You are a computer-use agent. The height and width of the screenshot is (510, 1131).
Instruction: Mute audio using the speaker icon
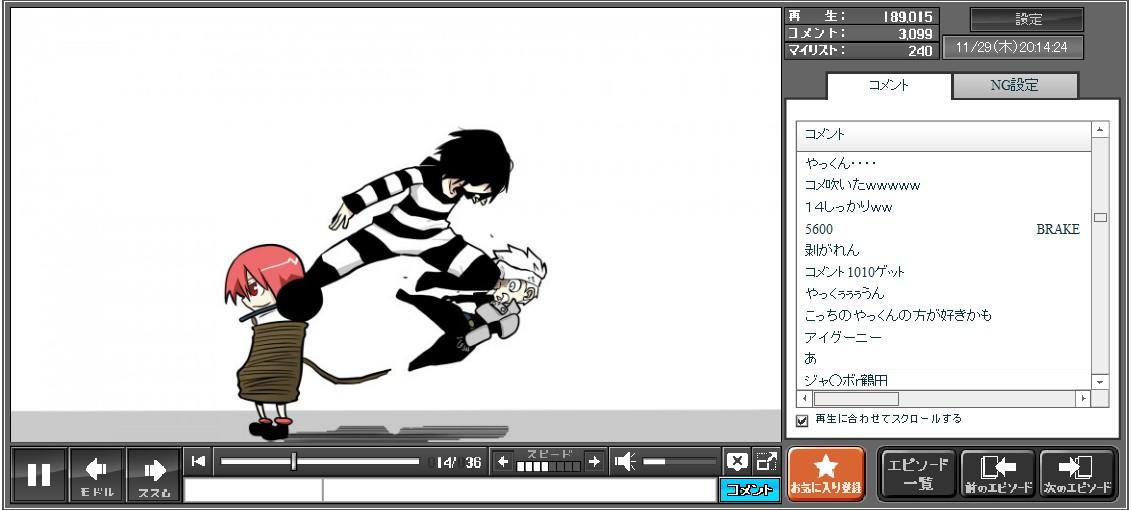coord(625,461)
